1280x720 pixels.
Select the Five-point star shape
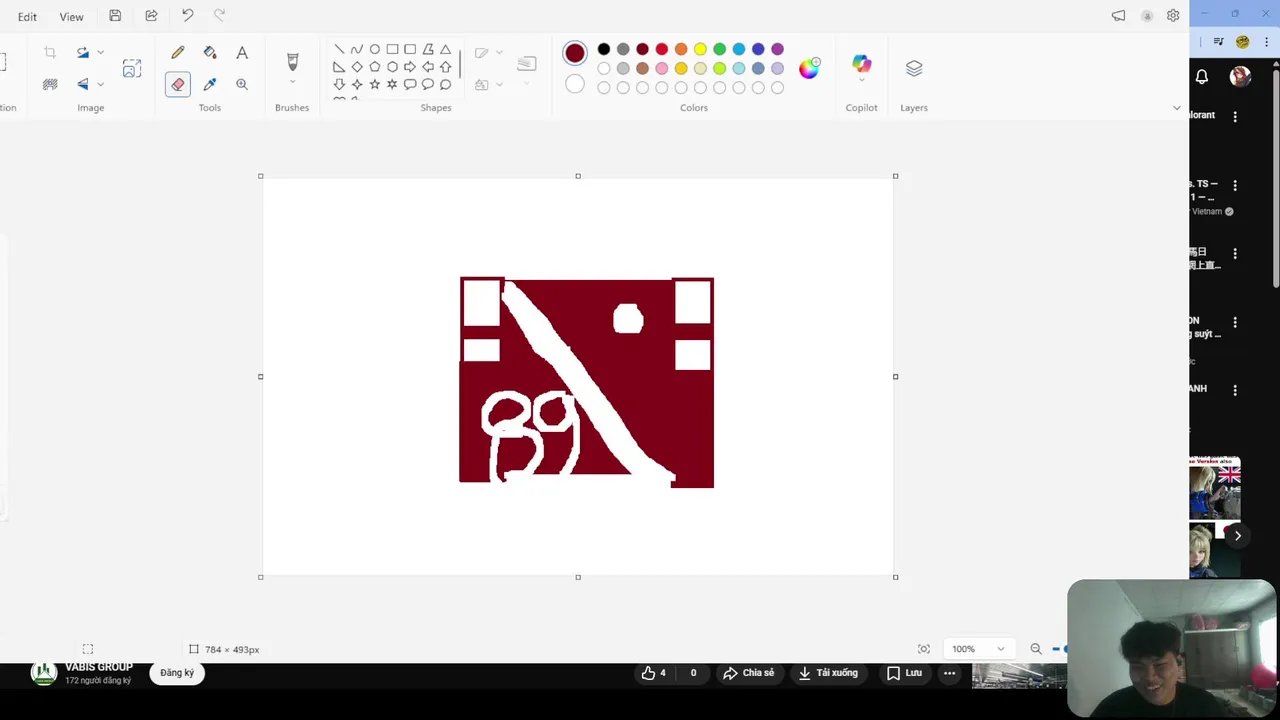375,84
